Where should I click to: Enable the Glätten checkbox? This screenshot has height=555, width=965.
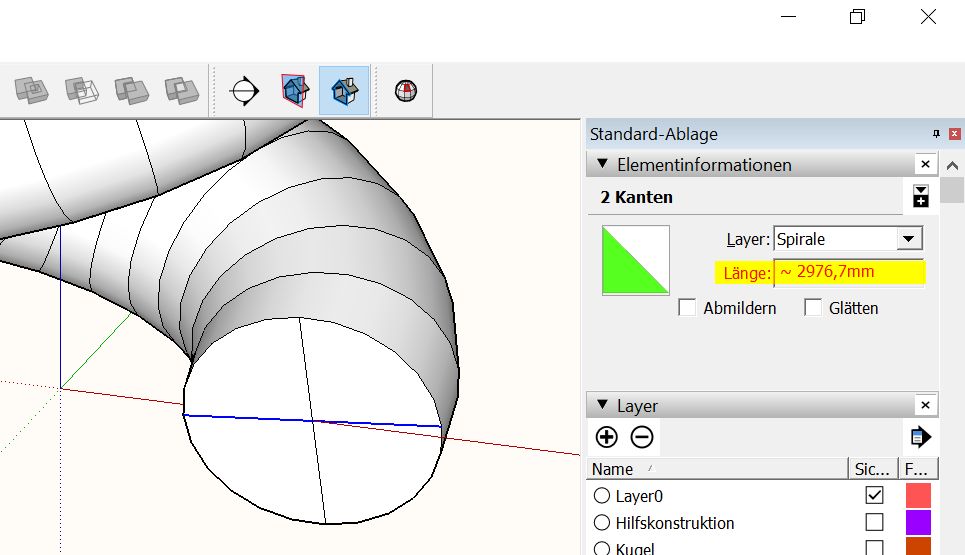(x=813, y=308)
